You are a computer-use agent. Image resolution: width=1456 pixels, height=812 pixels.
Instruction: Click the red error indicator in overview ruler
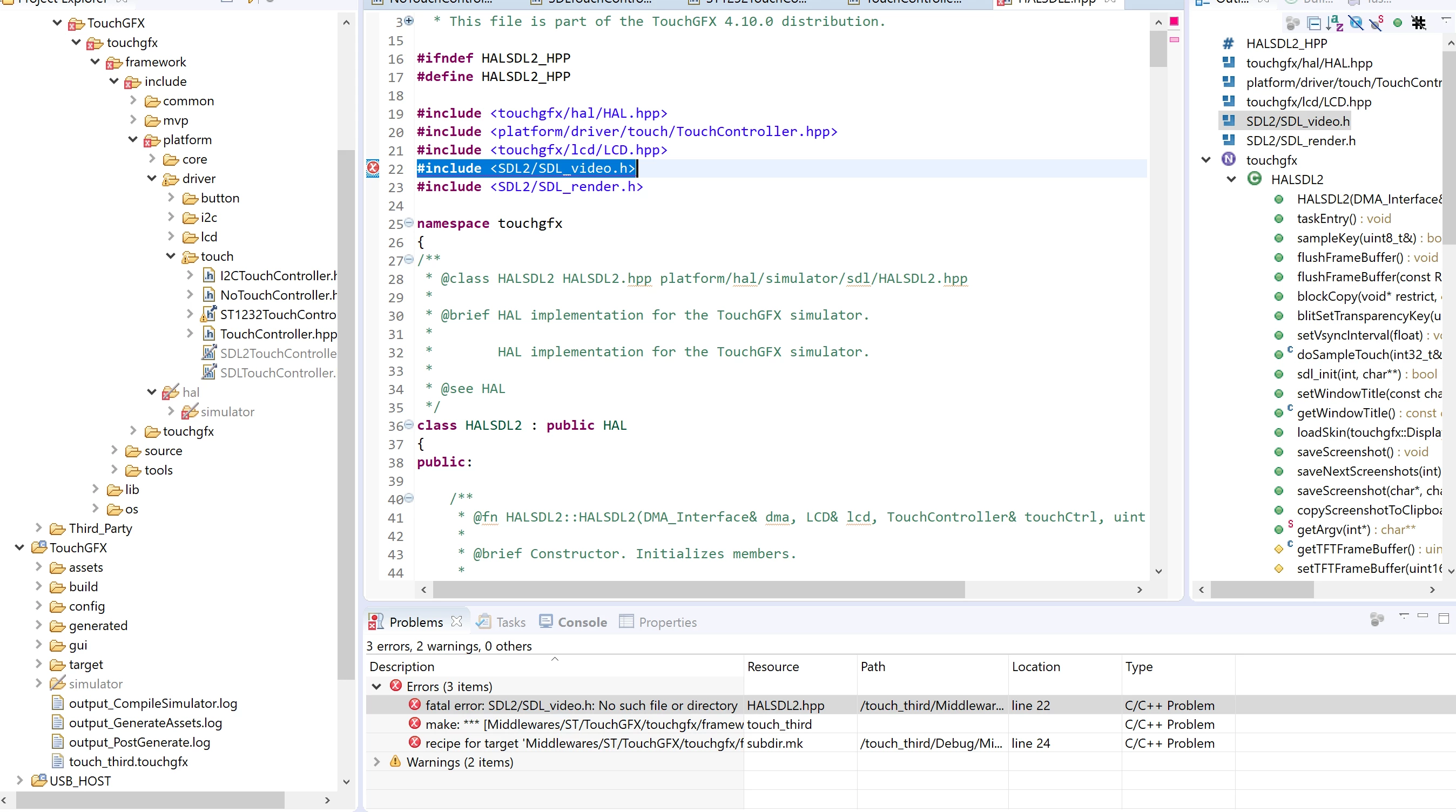point(1174,22)
